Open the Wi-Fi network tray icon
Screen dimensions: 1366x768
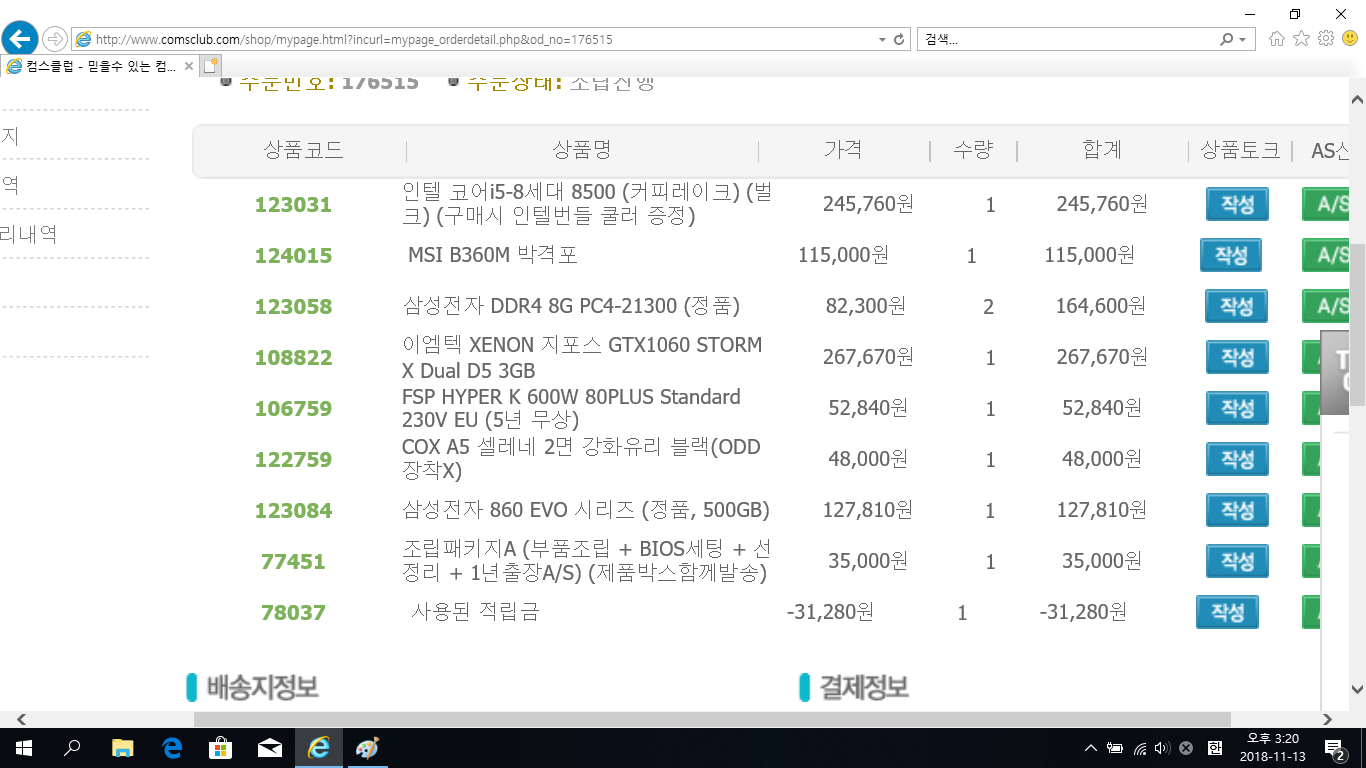click(1139, 748)
